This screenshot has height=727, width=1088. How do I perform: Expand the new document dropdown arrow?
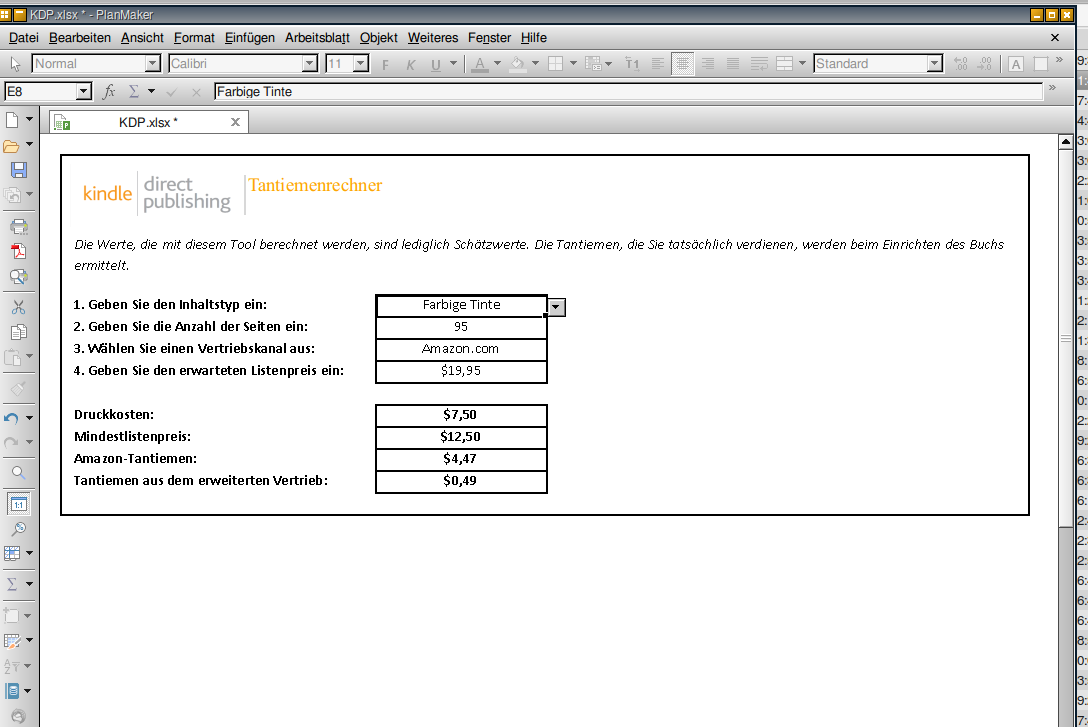(x=29, y=119)
